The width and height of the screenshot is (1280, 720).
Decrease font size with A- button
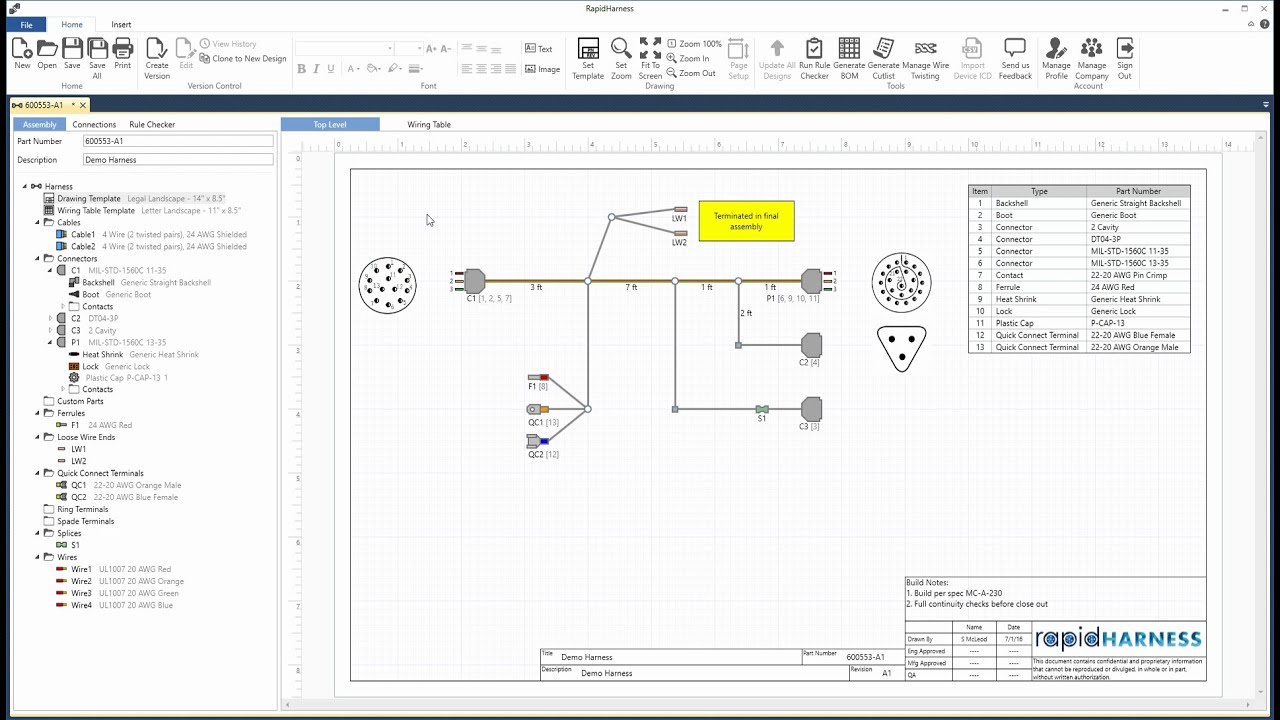(446, 48)
